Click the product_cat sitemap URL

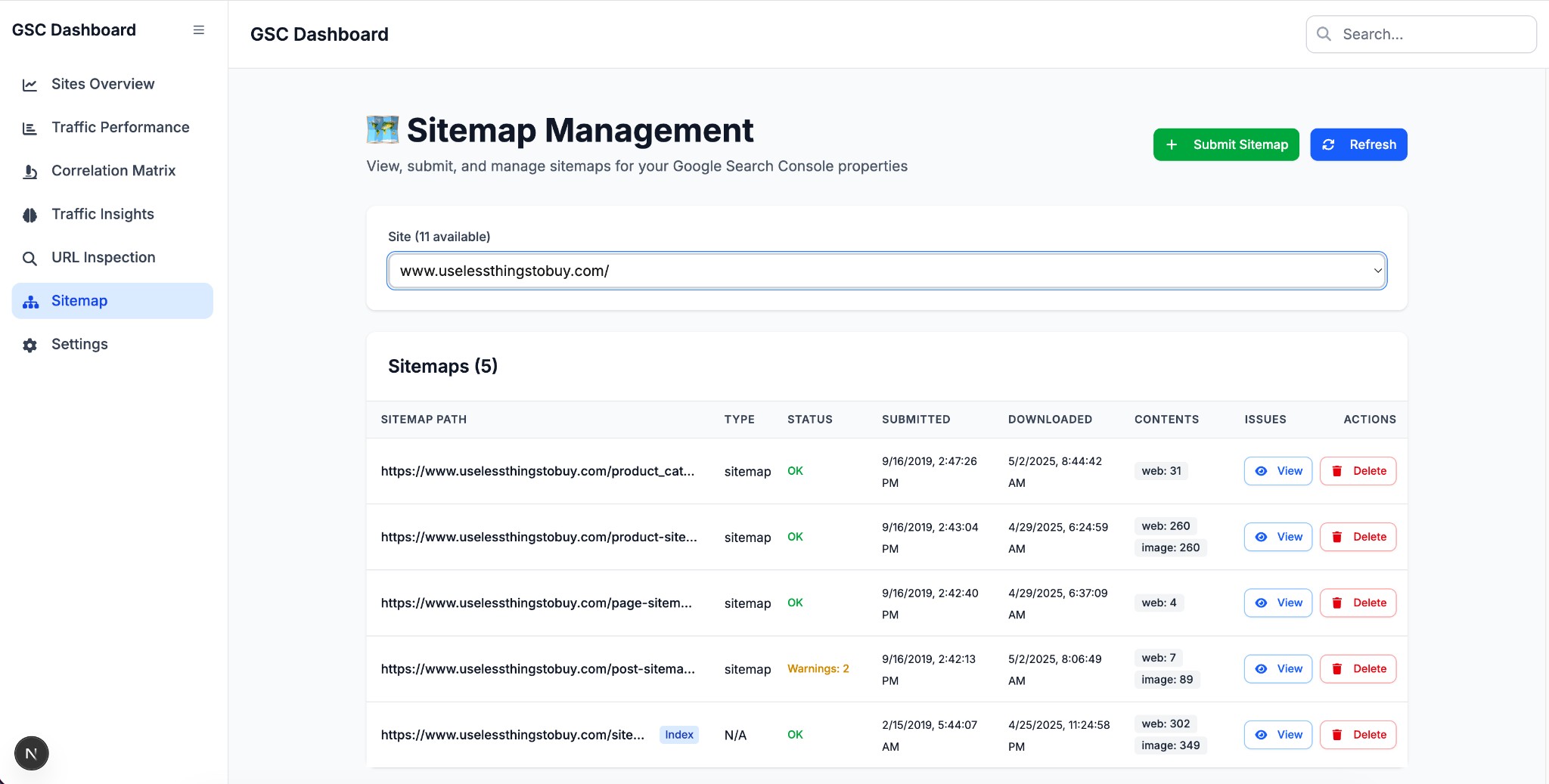pyautogui.click(x=537, y=471)
